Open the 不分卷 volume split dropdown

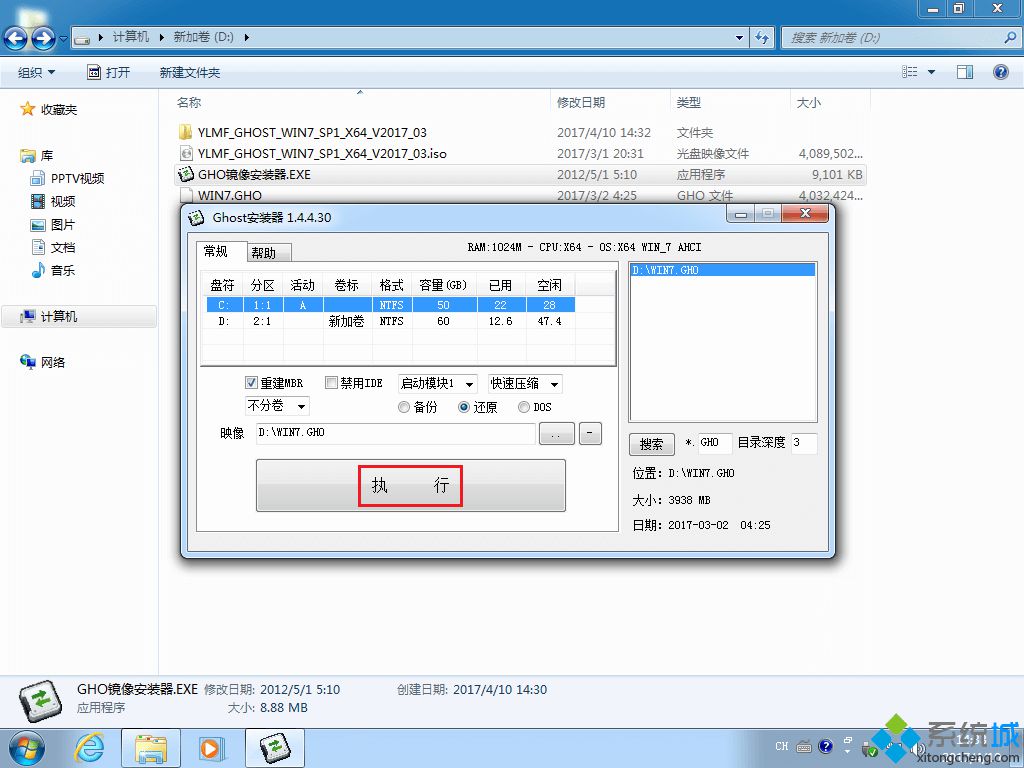(277, 406)
